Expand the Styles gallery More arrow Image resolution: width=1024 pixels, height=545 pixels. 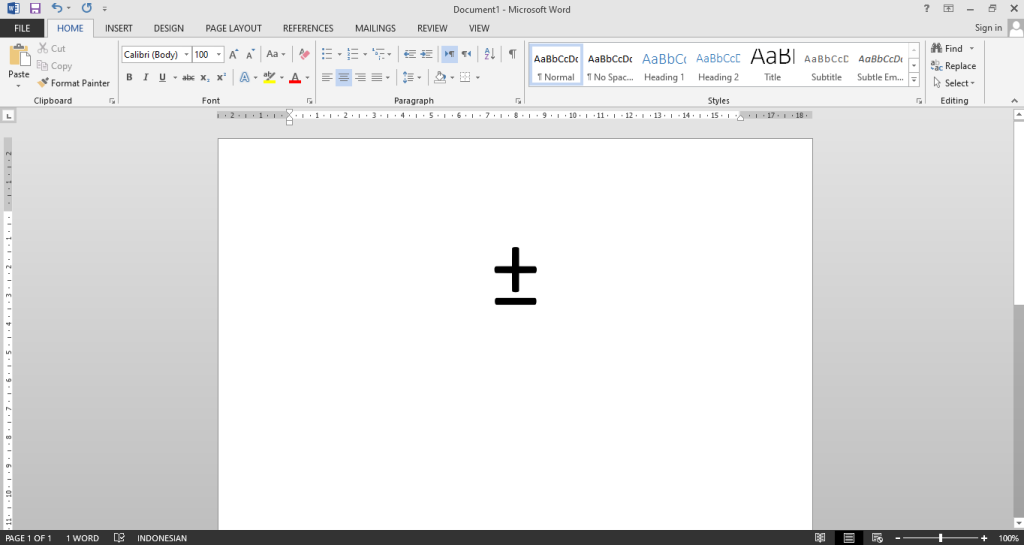pos(914,79)
